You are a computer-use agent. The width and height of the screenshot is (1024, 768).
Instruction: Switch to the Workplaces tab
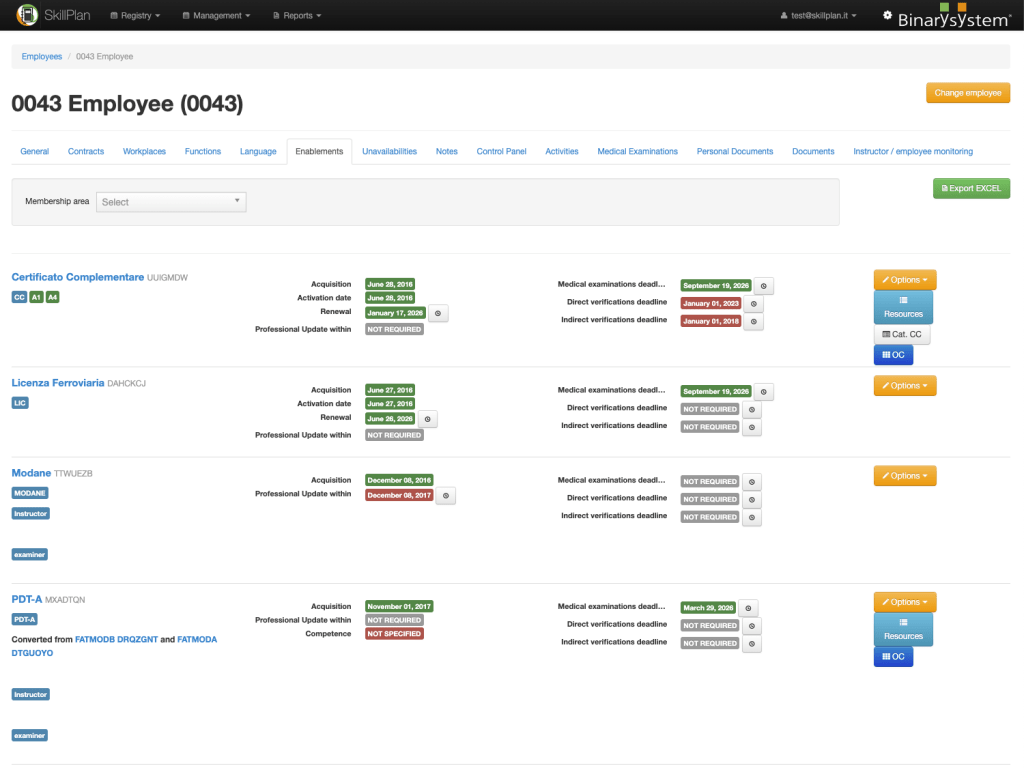point(144,152)
